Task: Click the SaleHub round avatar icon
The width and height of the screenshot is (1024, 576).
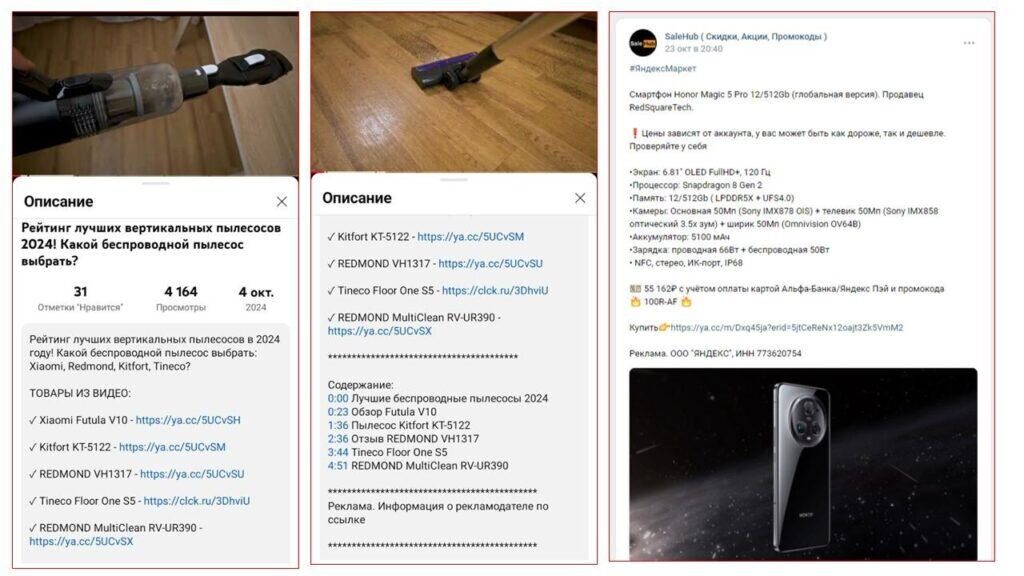Action: (x=642, y=42)
